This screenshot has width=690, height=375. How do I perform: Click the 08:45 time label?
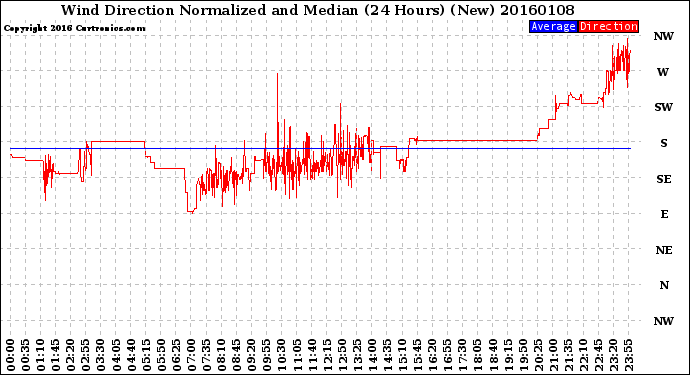(236, 355)
